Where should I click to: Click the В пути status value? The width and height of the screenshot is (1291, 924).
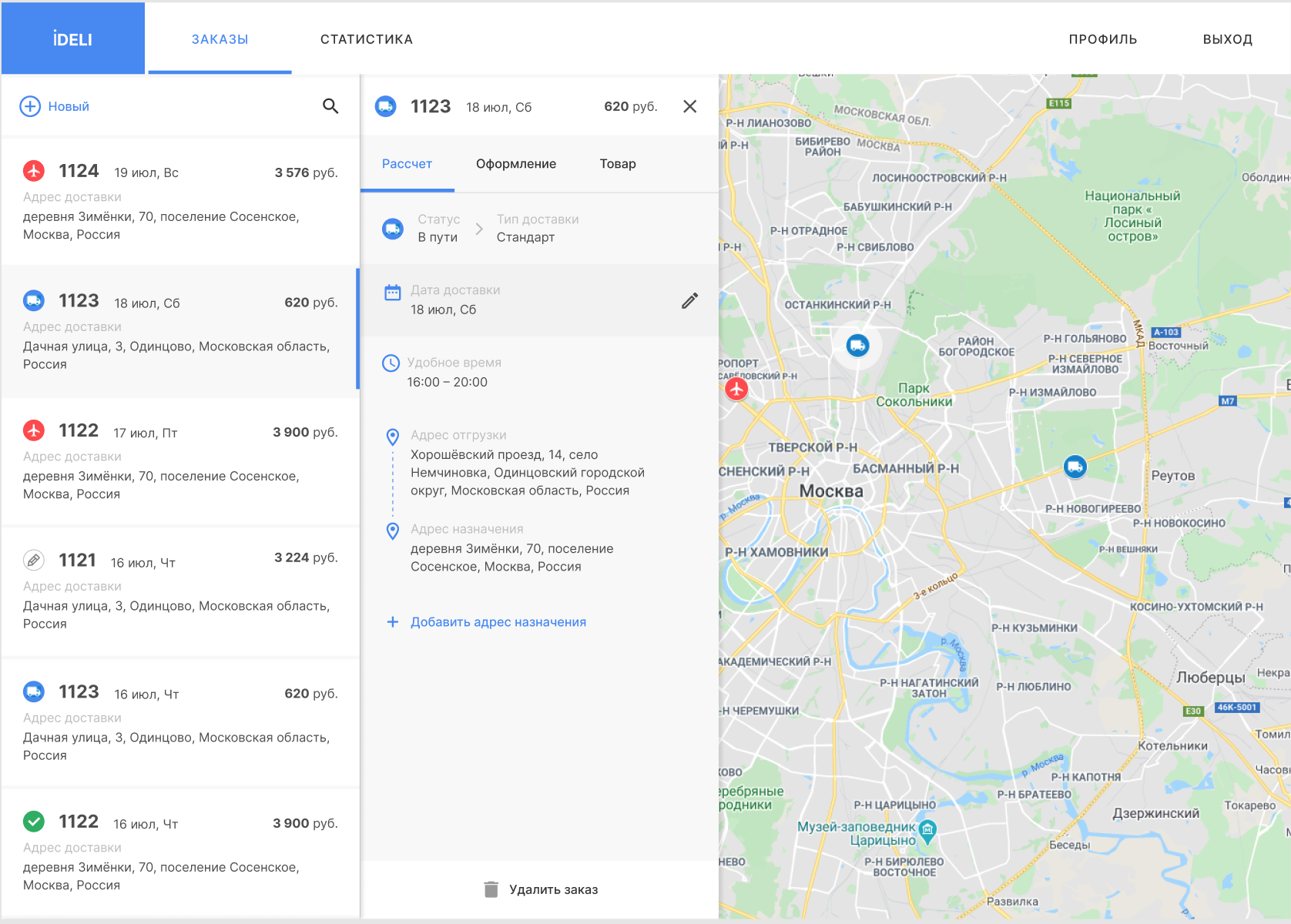[438, 237]
